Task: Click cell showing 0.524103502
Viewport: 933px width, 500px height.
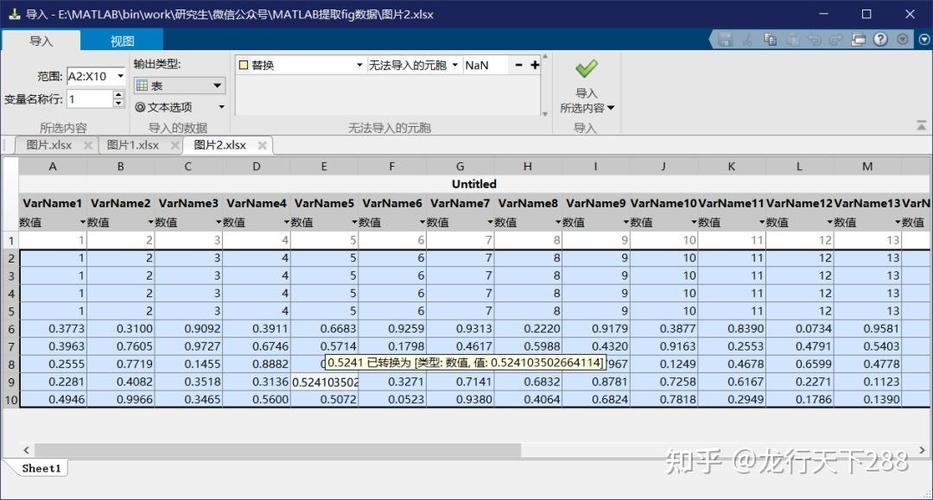Action: pyautogui.click(x=324, y=382)
